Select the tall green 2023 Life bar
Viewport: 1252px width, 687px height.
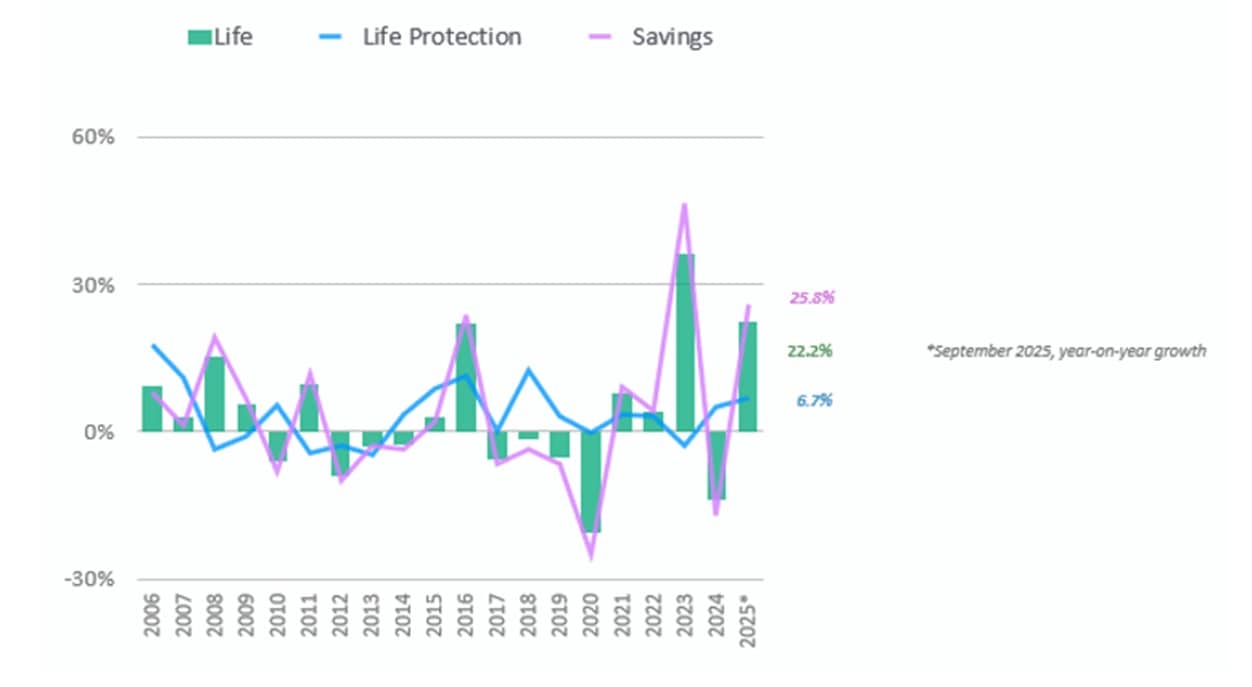point(685,342)
